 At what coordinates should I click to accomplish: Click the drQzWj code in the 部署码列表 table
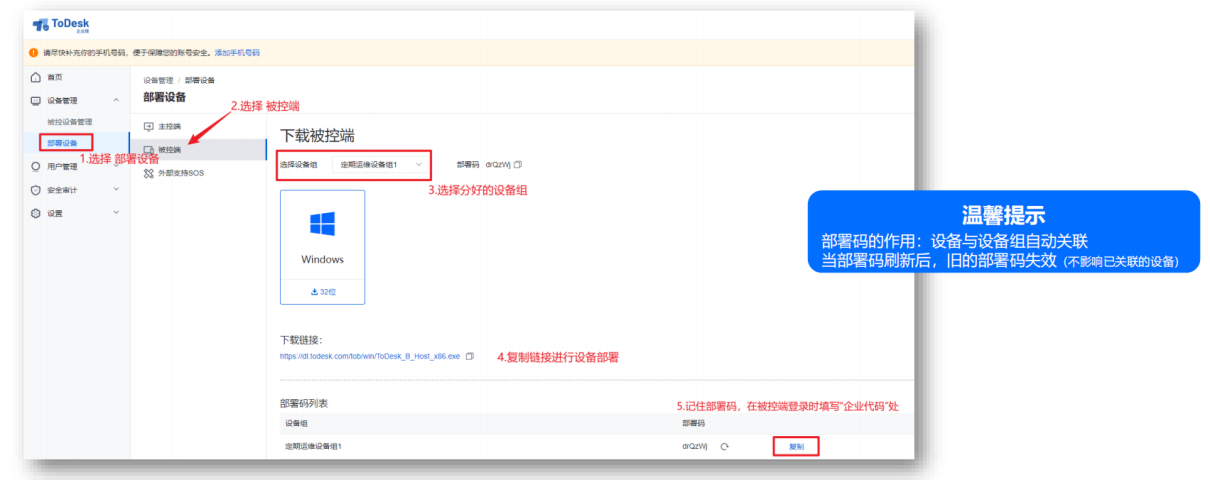click(695, 446)
